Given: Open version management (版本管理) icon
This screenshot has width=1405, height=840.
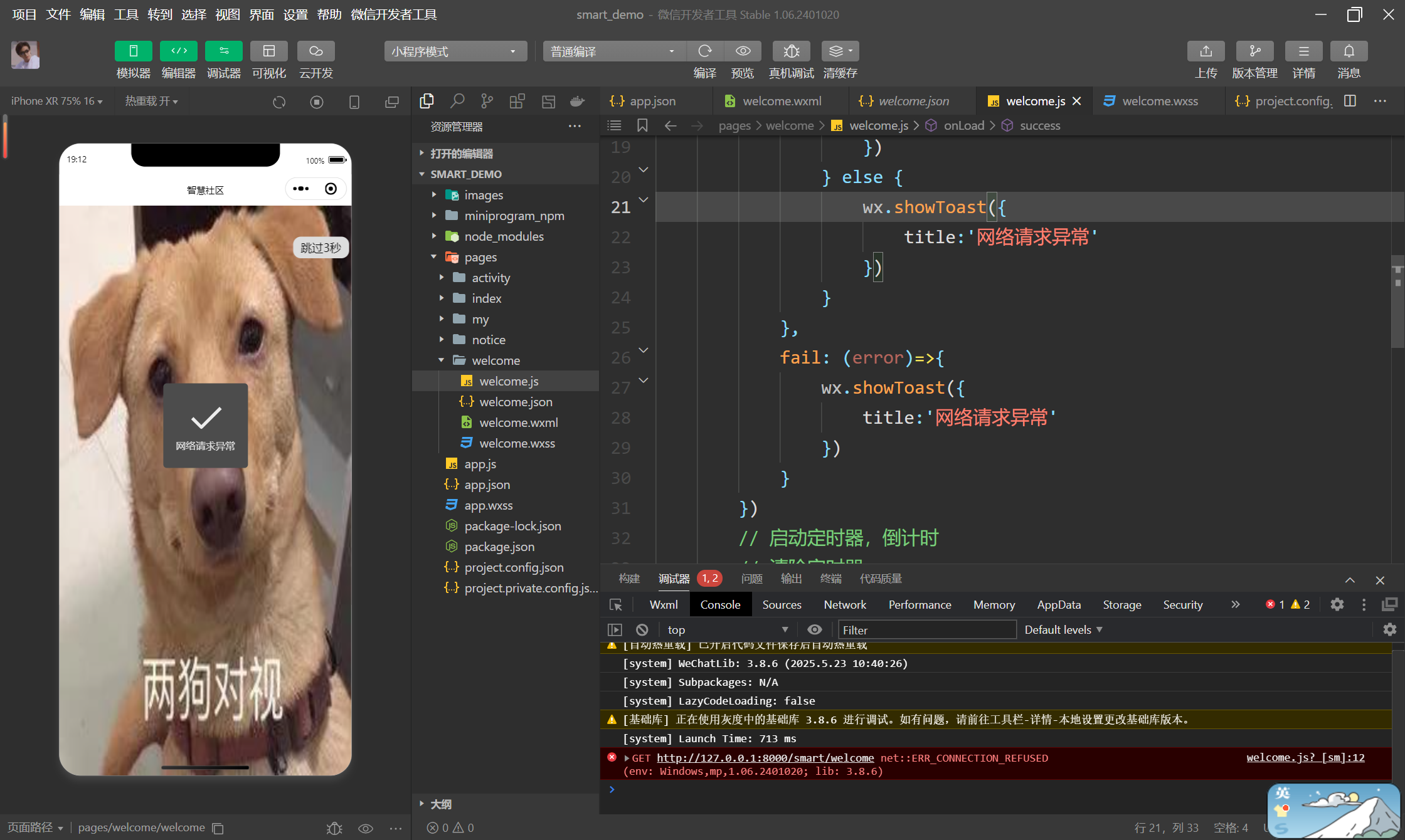Looking at the screenshot, I should click(x=1254, y=51).
